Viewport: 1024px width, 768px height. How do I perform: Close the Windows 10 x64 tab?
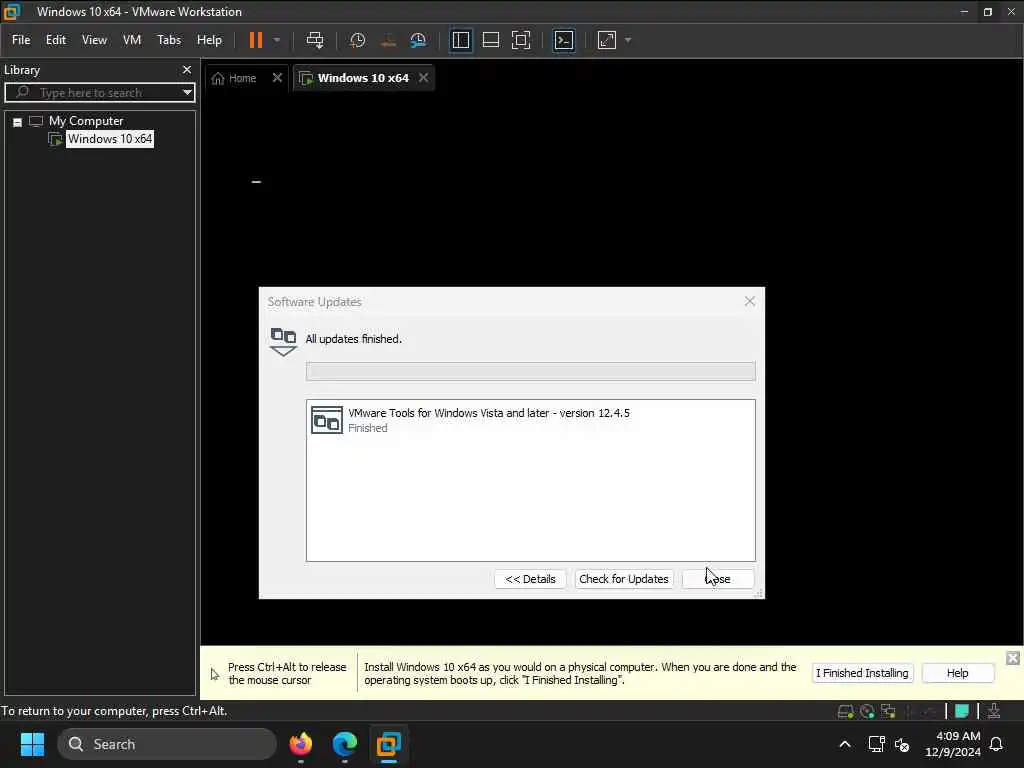click(x=424, y=78)
